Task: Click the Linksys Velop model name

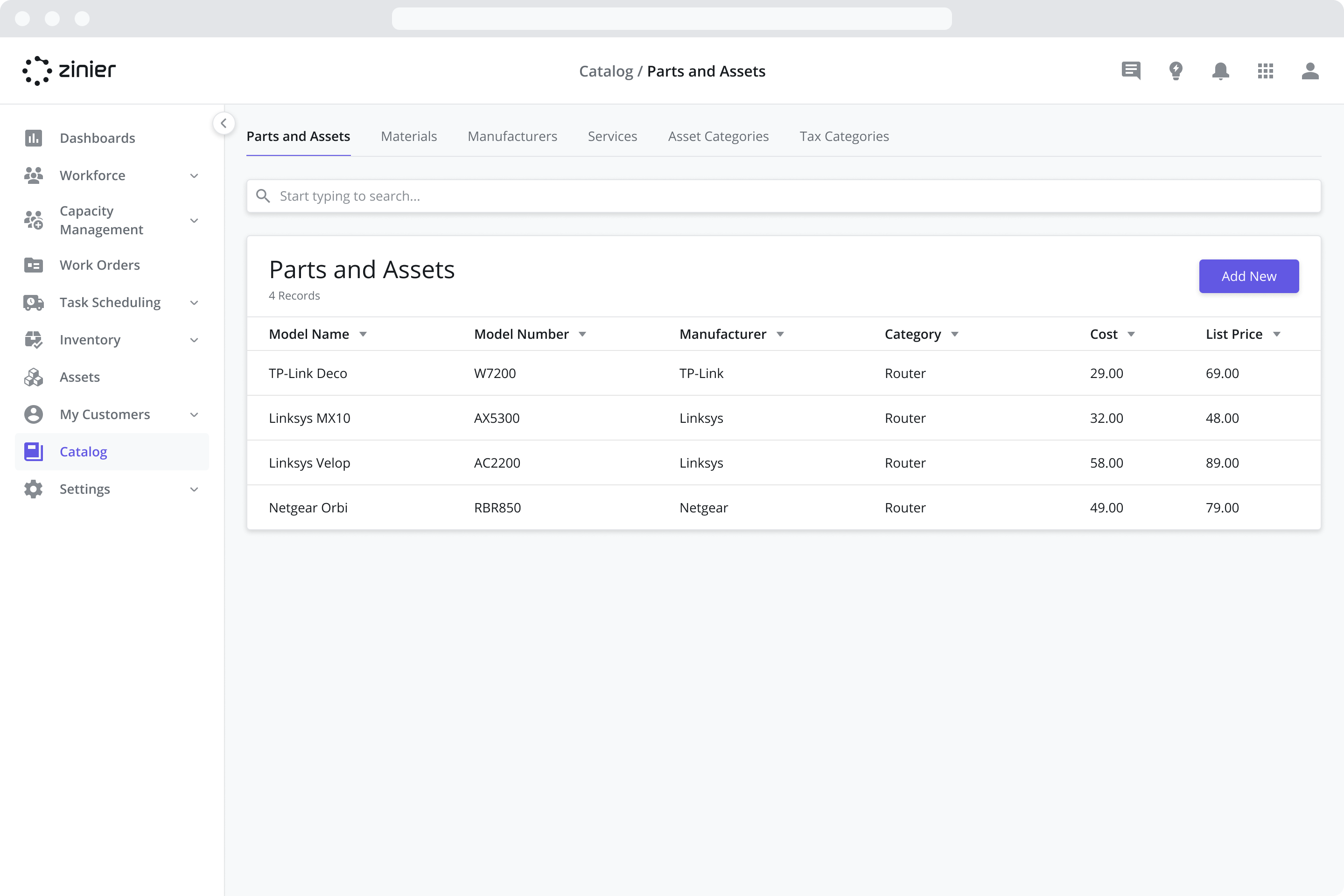Action: (x=310, y=463)
